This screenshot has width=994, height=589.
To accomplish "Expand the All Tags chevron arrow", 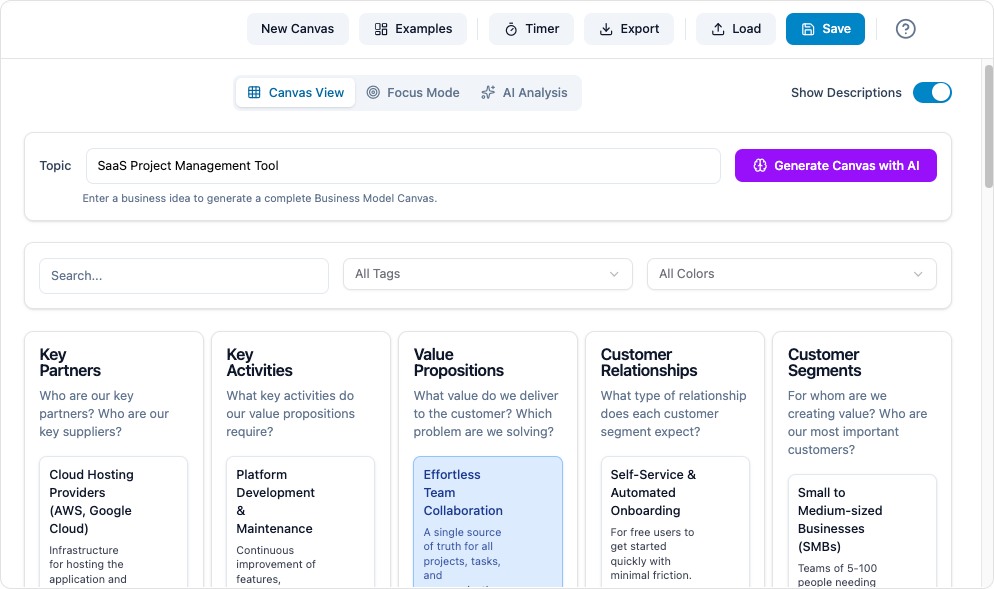I will tap(614, 273).
